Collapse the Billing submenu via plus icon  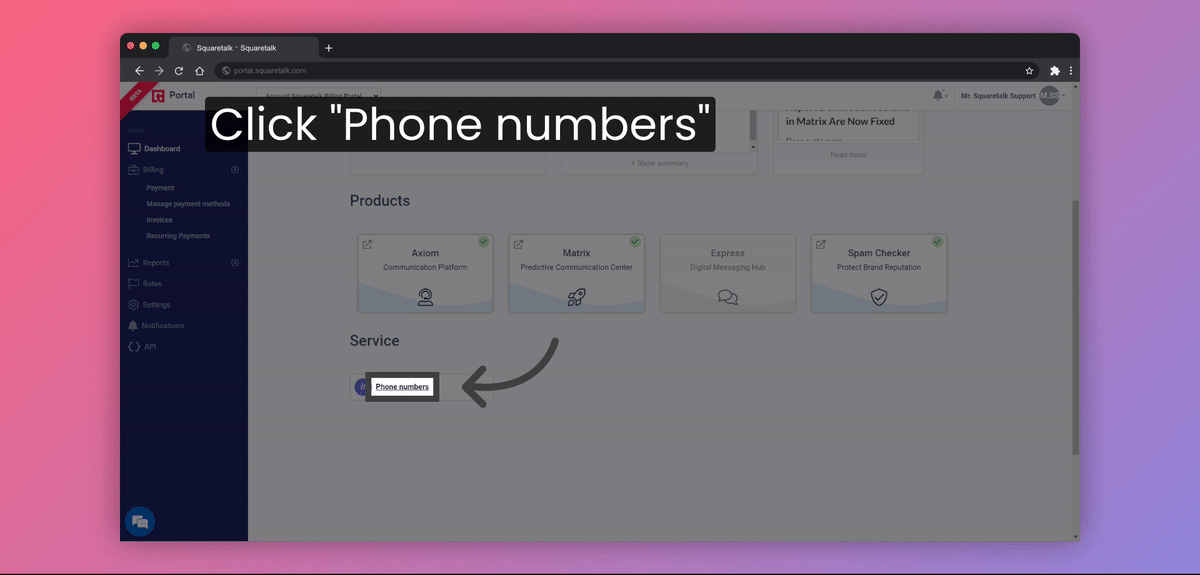(235, 170)
